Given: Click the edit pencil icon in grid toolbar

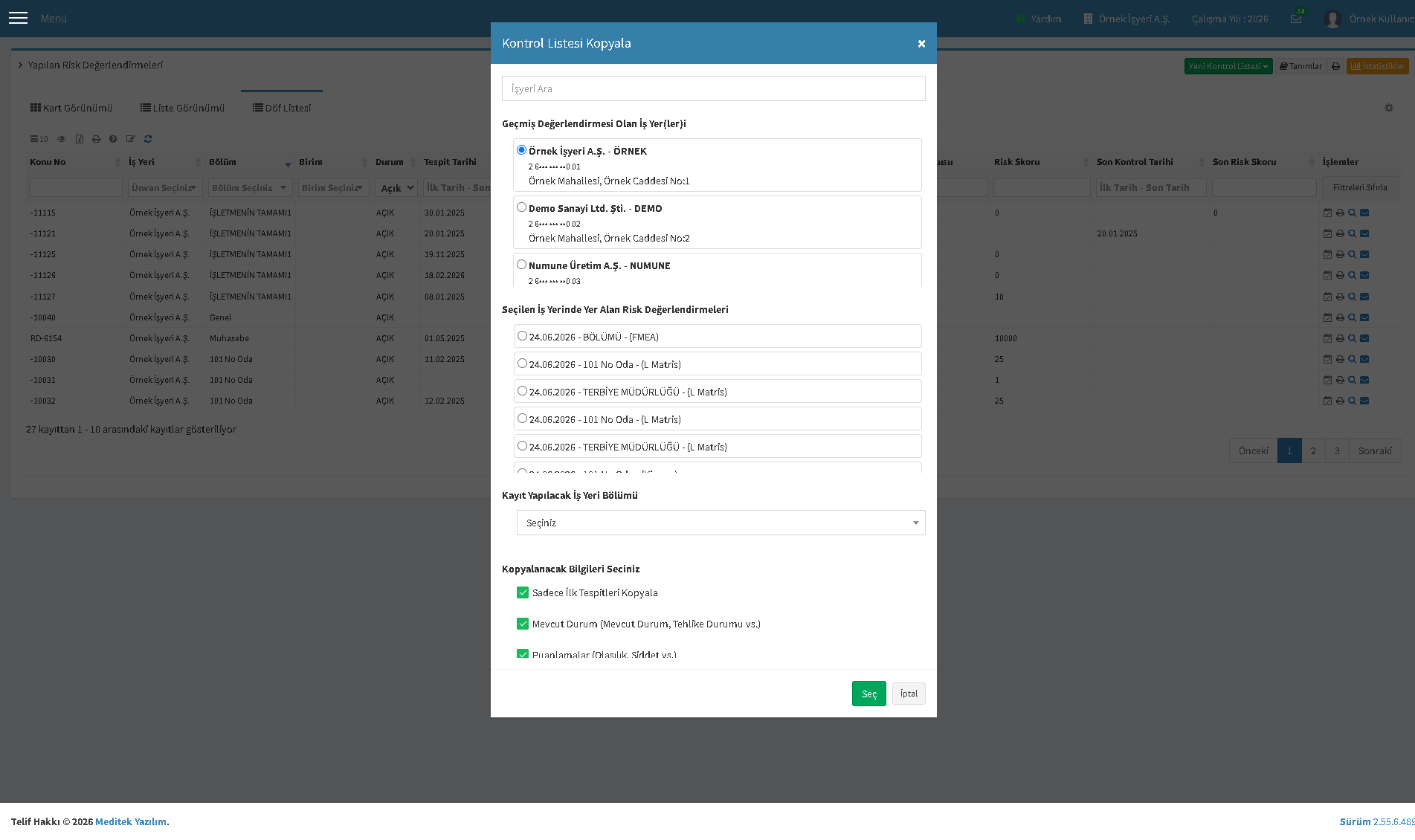Looking at the screenshot, I should (131, 139).
